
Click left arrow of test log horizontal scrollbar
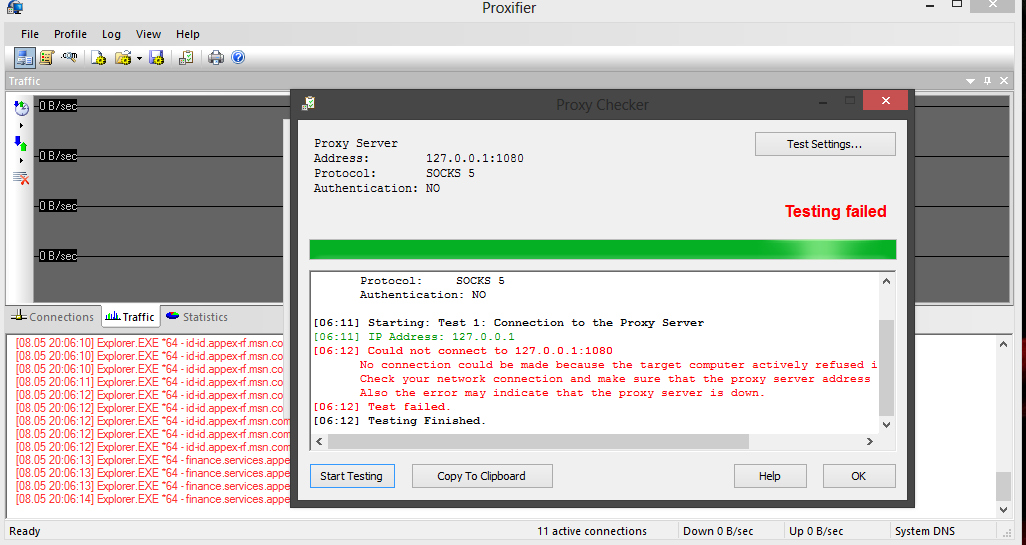[319, 442]
